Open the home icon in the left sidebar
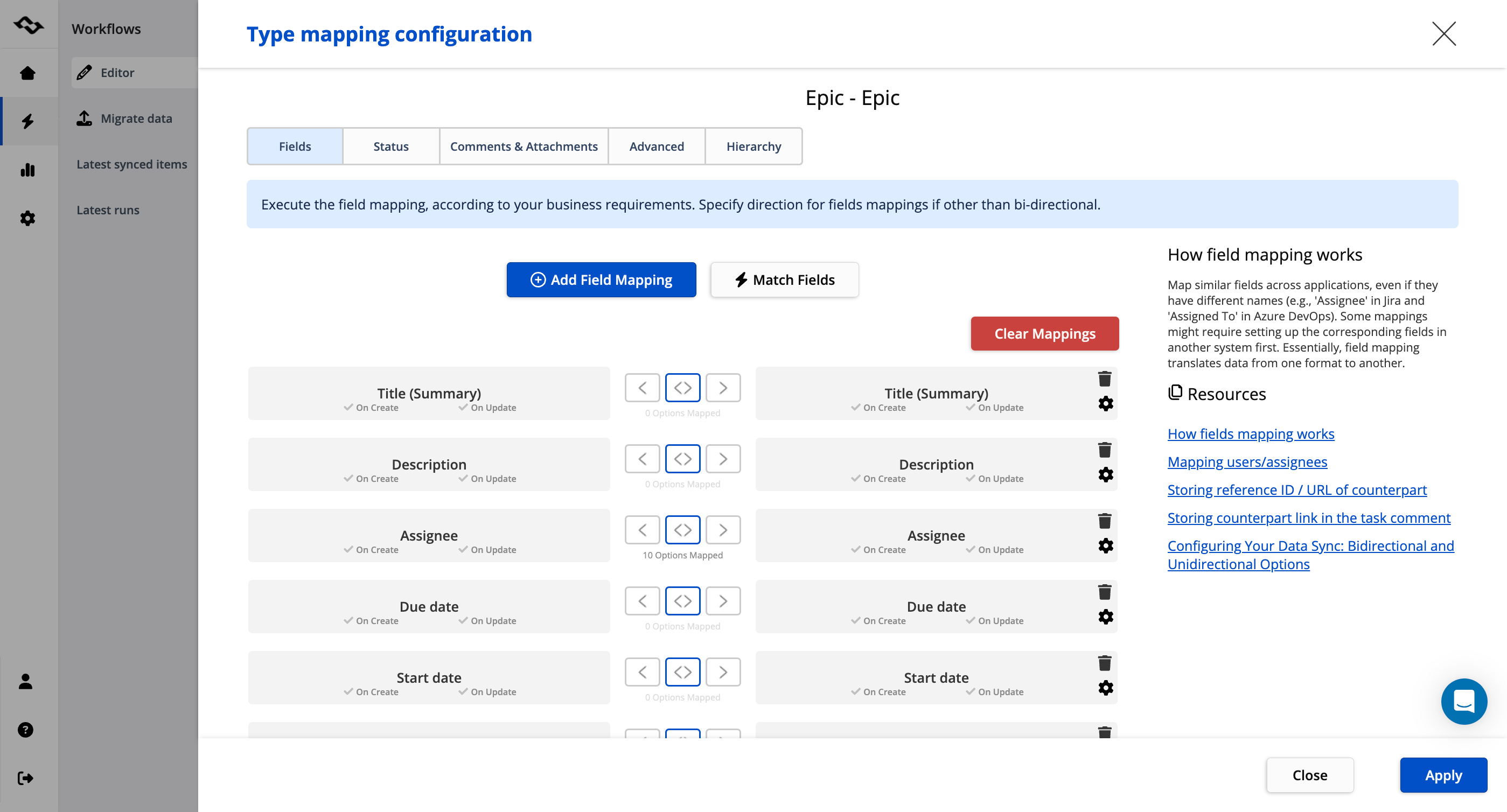 click(x=27, y=73)
